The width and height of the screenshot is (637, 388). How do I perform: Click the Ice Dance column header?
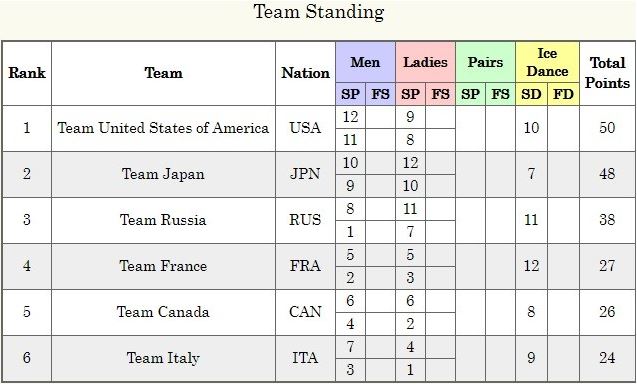coord(547,62)
